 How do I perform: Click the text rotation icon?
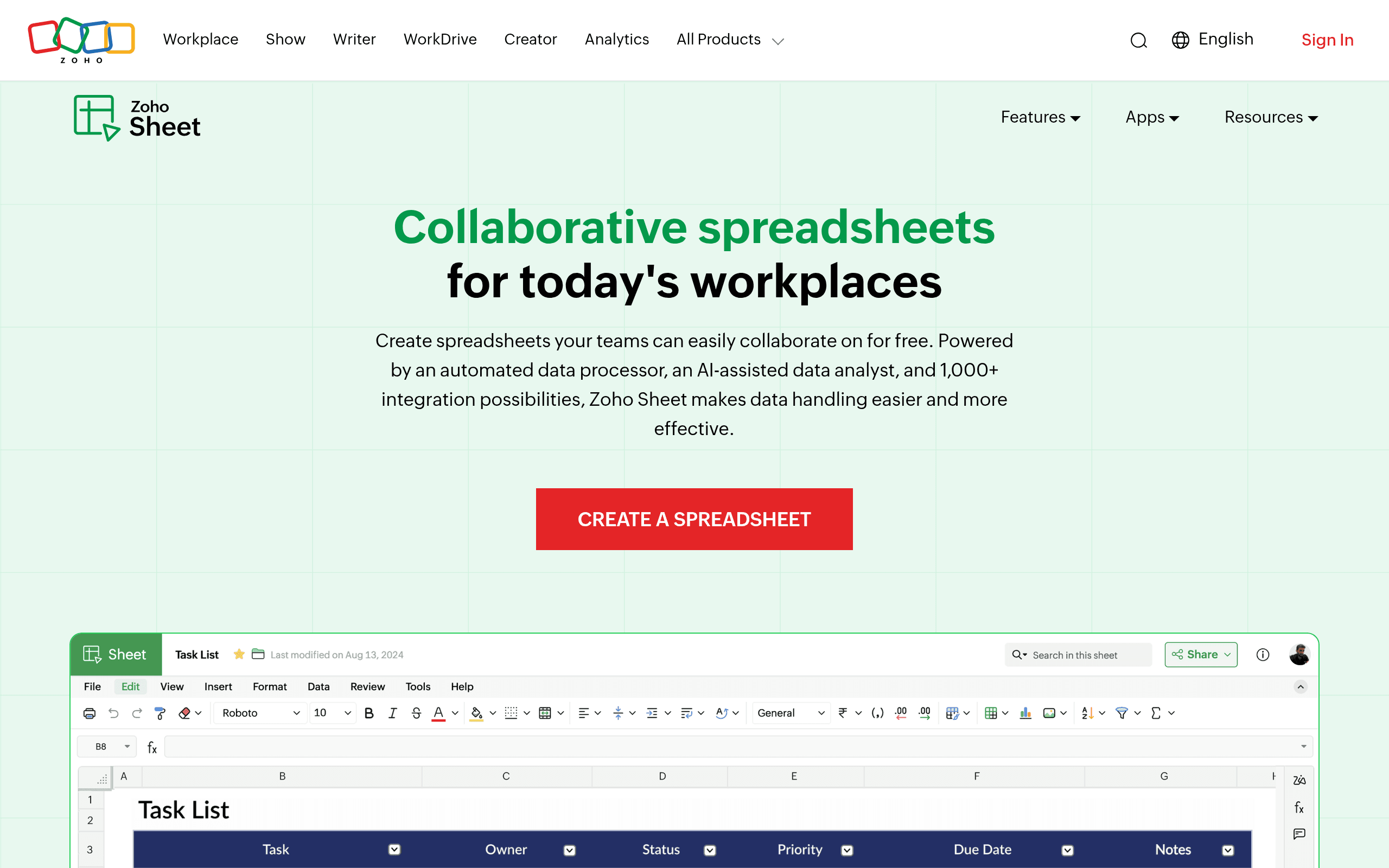(x=722, y=713)
